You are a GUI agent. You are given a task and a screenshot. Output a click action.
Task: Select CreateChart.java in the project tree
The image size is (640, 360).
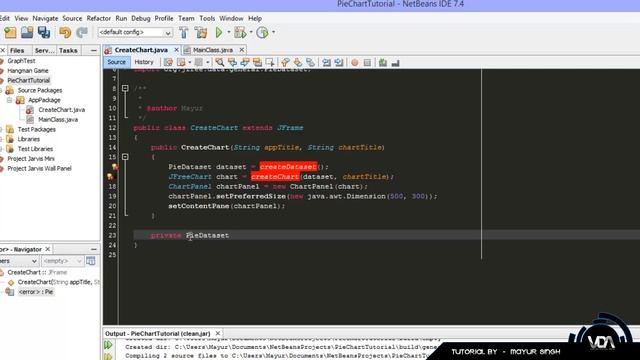(62, 110)
